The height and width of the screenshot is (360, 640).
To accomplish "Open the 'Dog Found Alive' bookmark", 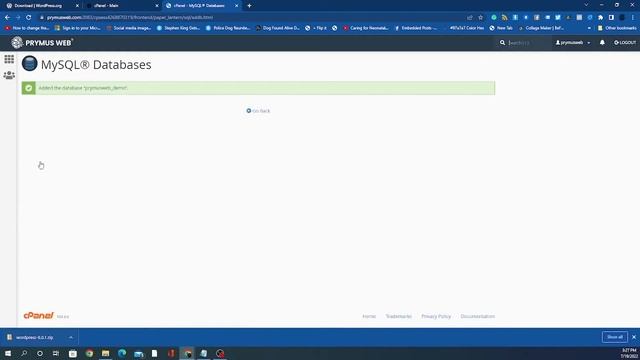I will (x=277, y=28).
